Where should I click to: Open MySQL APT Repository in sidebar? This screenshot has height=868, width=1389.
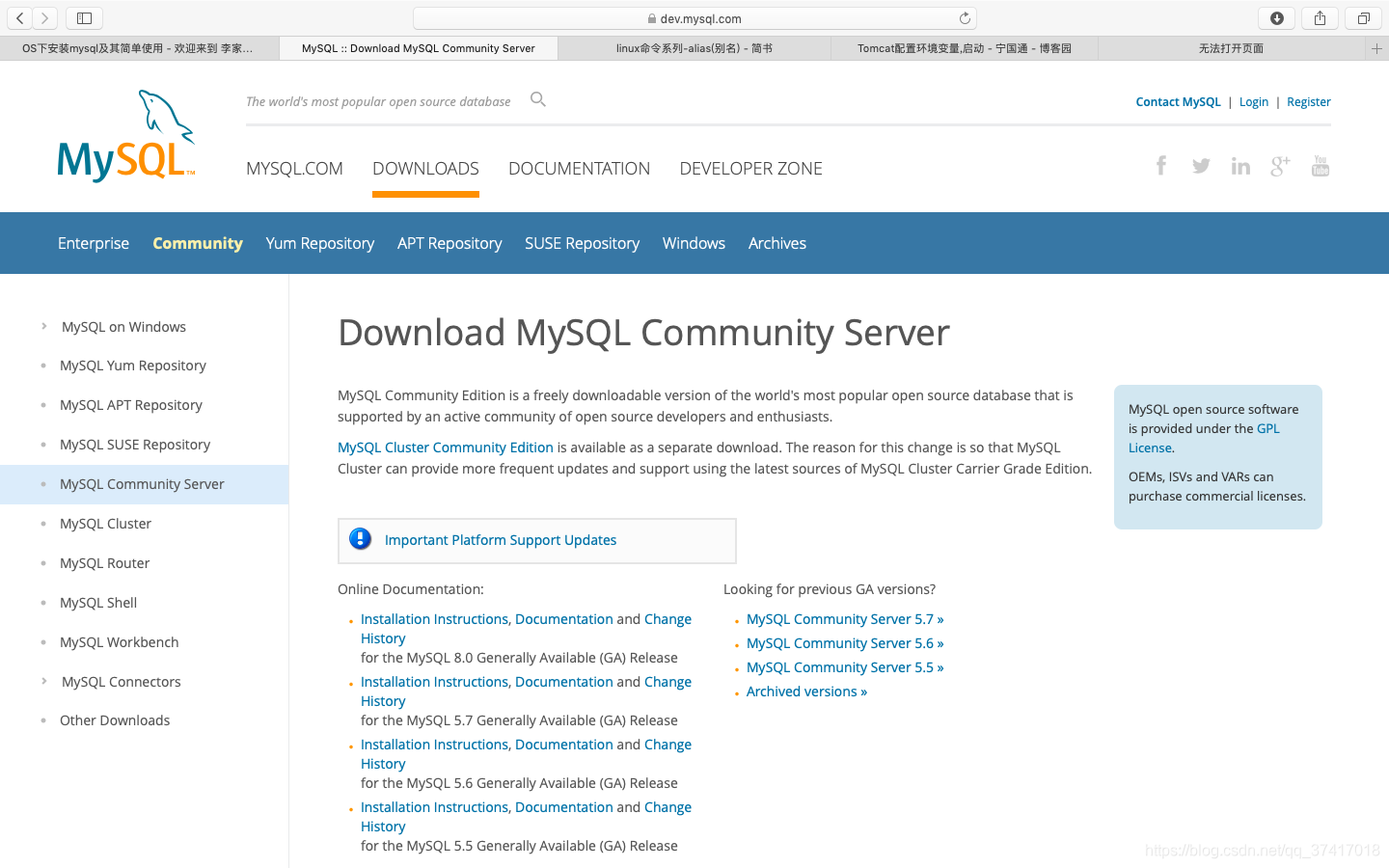pos(131,405)
